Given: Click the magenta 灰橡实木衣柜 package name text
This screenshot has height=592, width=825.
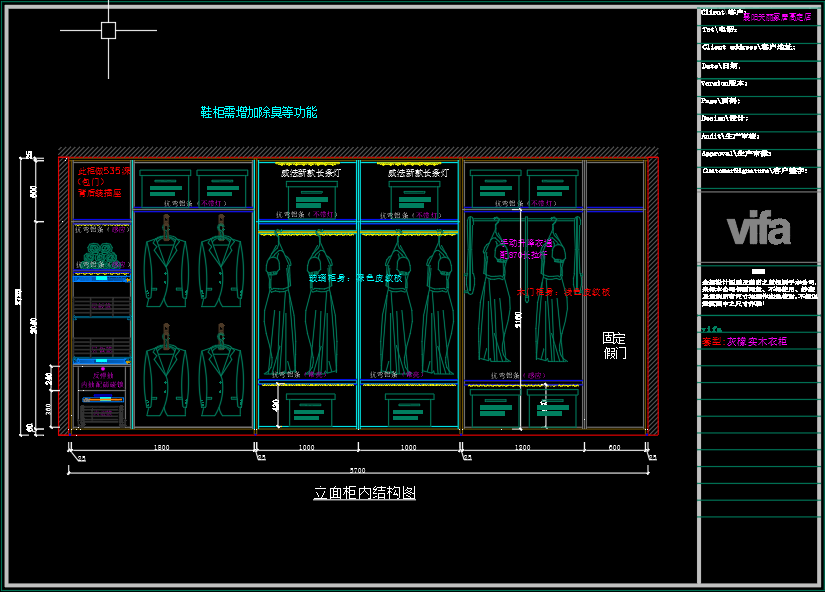Looking at the screenshot, I should pyautogui.click(x=745, y=341).
